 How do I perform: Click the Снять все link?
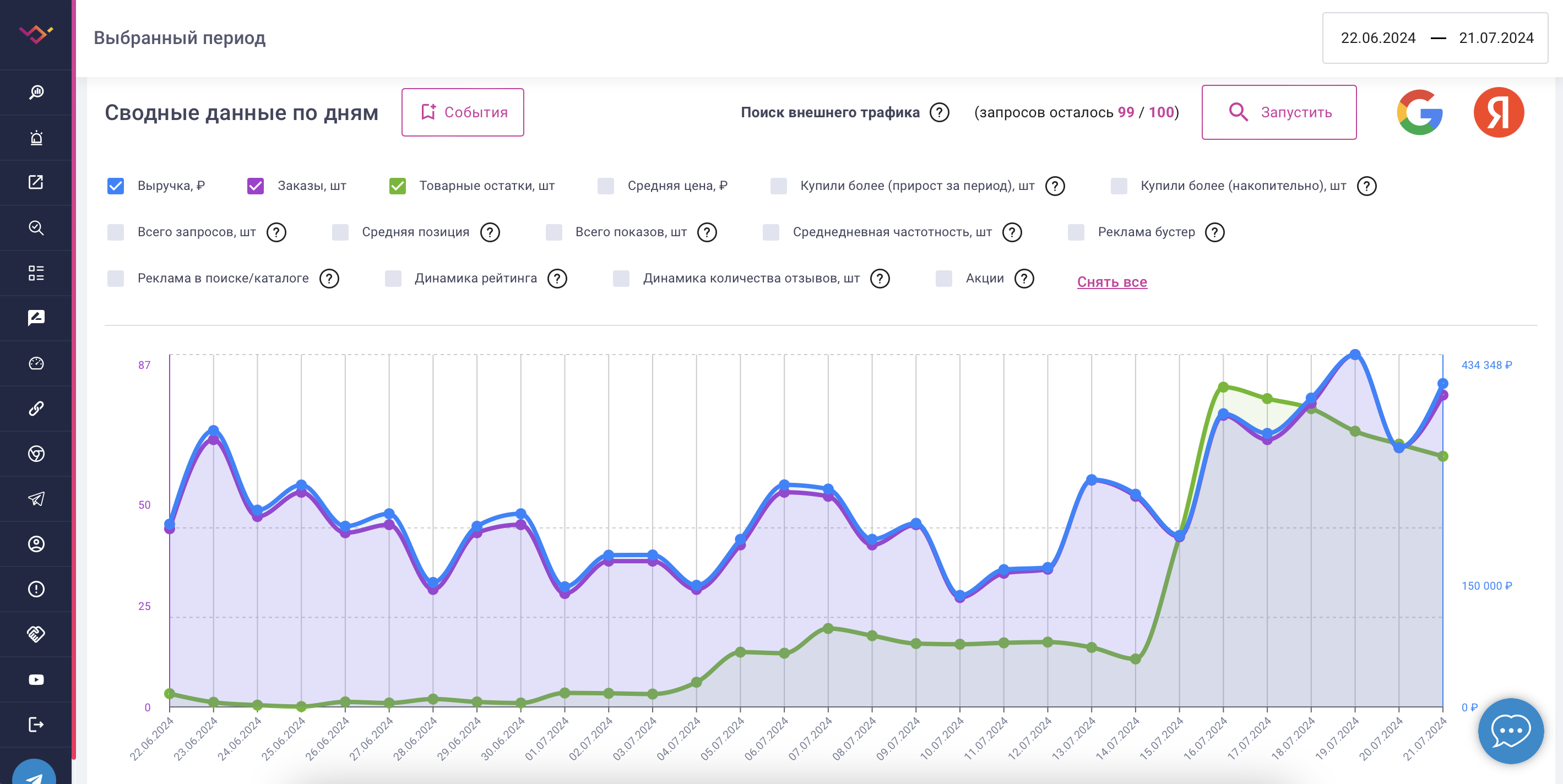1112,282
